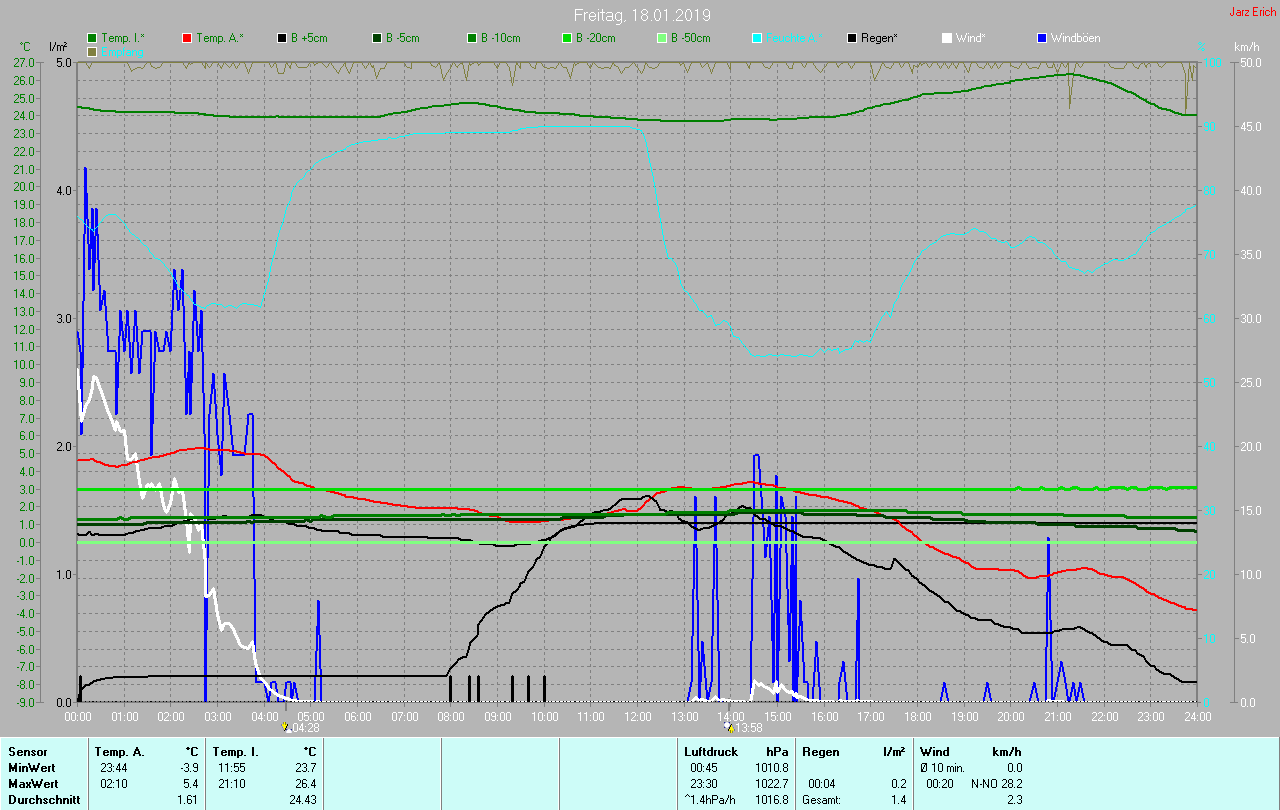Screen dimensions: 1280x810
Task: Click the dark green Temp. I. legend swatch
Action: point(92,38)
